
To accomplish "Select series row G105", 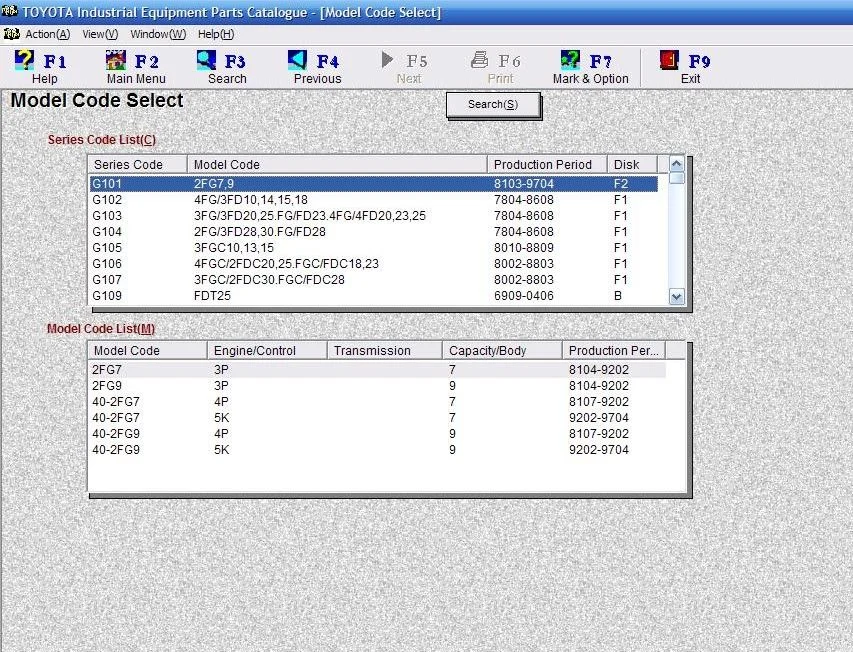I will [374, 247].
